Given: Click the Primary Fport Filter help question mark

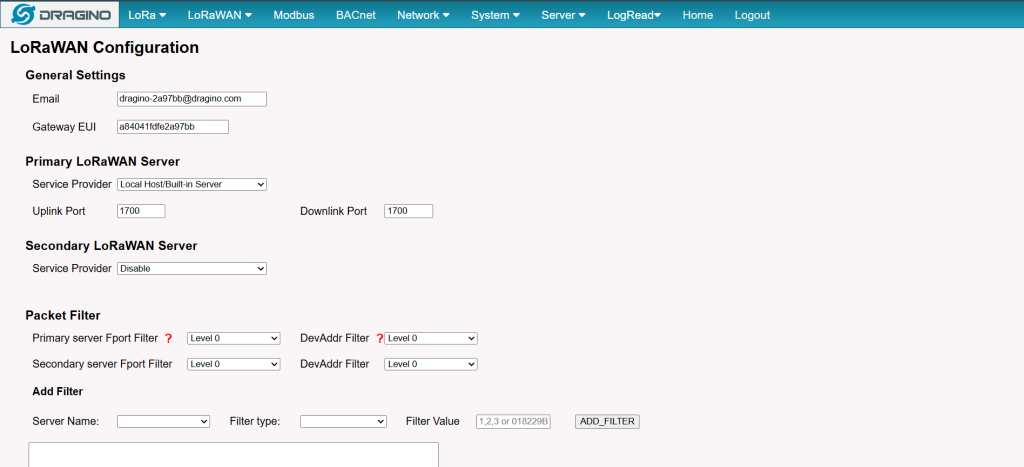Looking at the screenshot, I should click(x=168, y=338).
